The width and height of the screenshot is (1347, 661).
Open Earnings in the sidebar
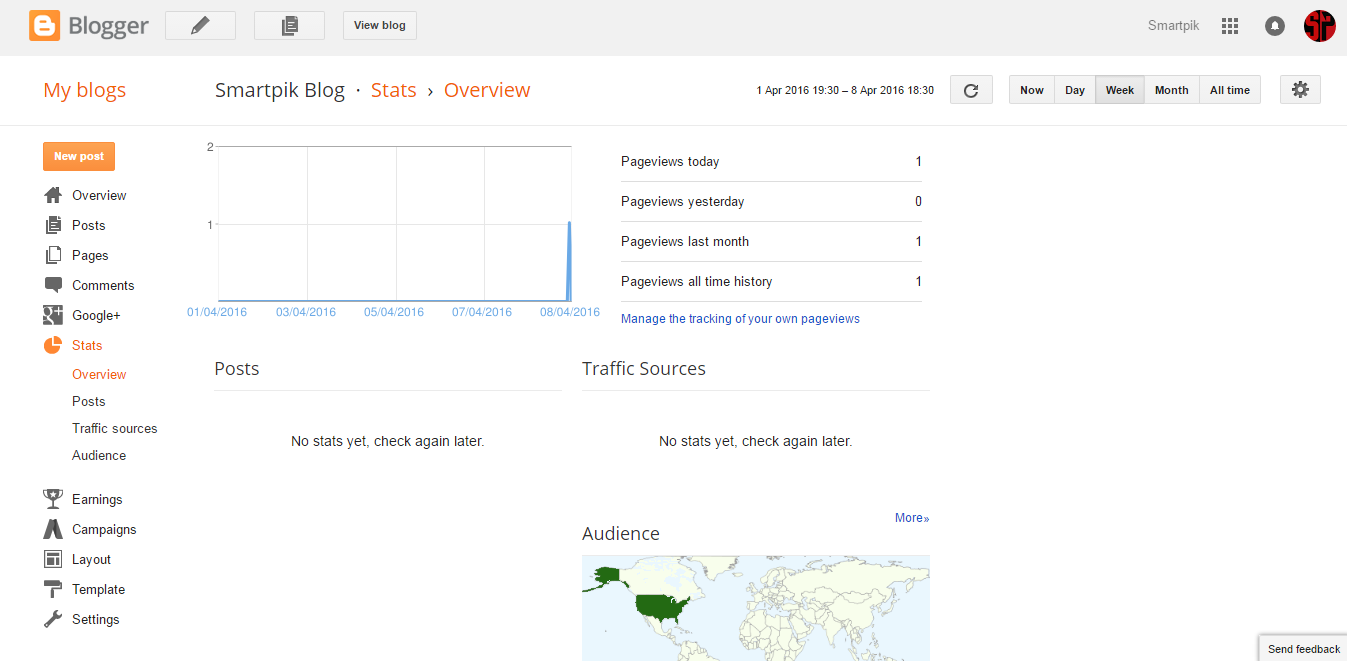97,499
